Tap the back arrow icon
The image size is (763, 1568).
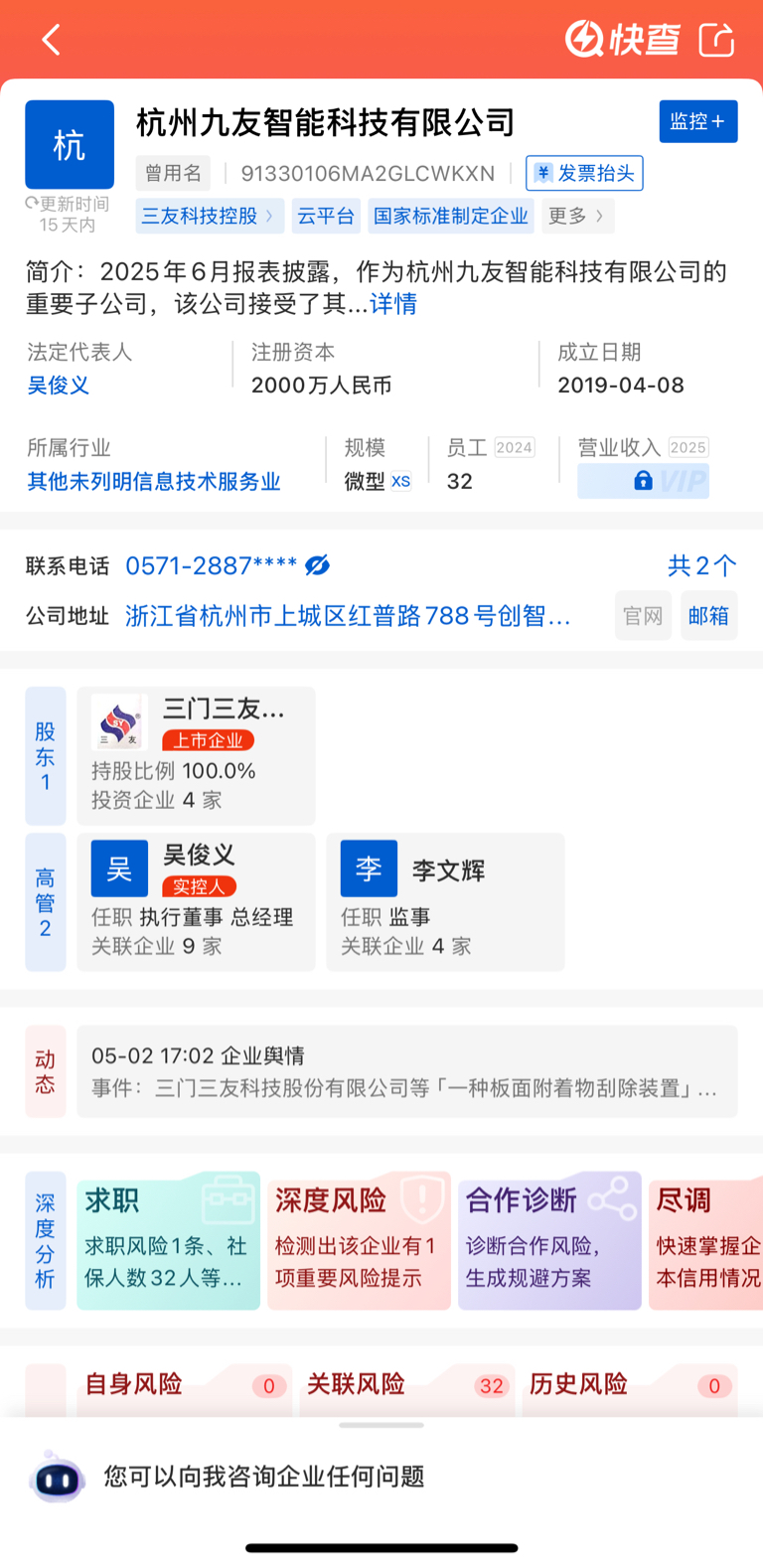click(x=52, y=40)
